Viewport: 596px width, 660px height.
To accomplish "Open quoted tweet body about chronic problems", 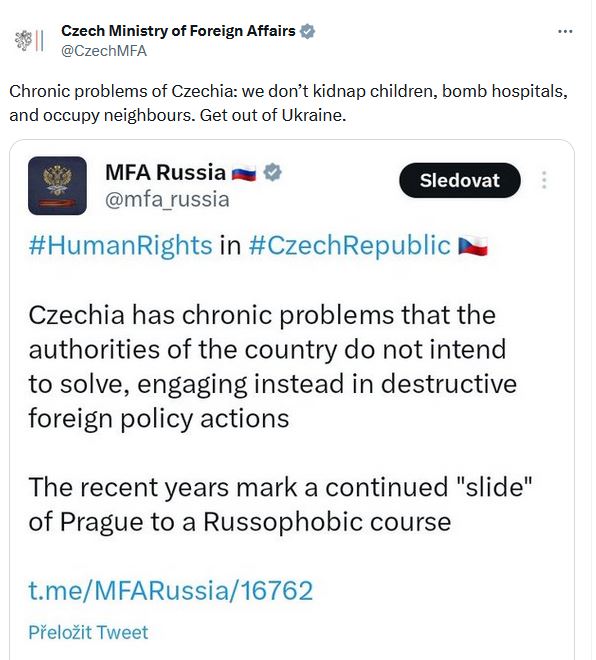I will tap(273, 367).
